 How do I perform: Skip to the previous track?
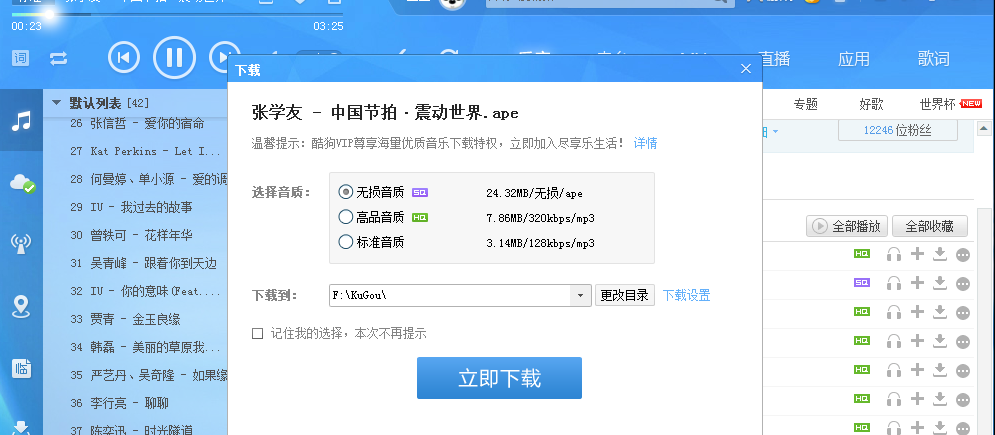(124, 58)
